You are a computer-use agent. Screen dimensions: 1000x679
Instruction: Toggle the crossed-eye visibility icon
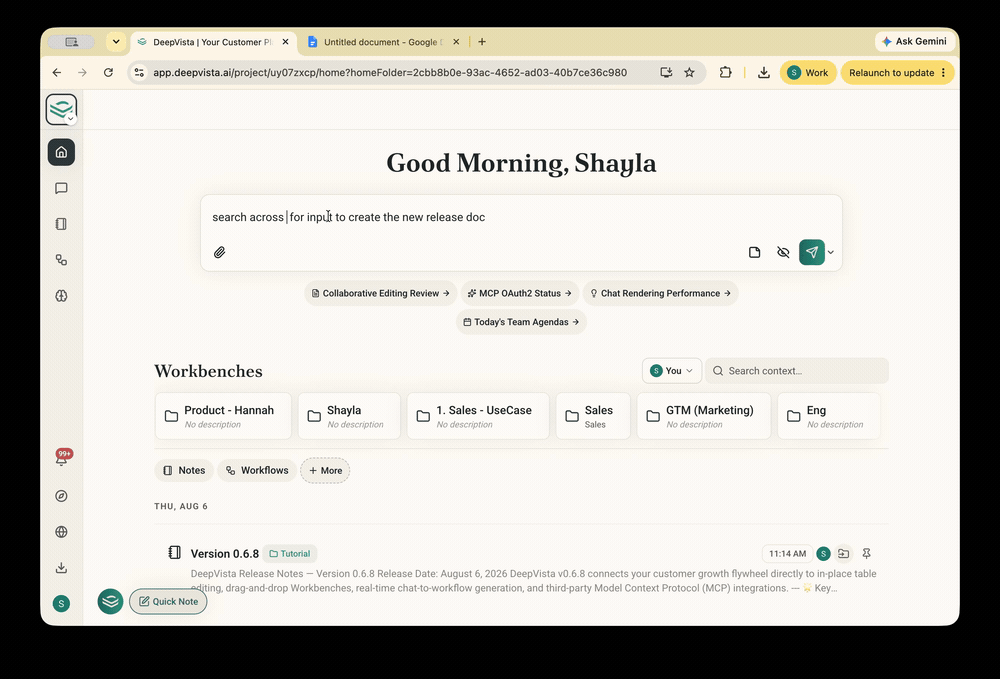pos(783,252)
